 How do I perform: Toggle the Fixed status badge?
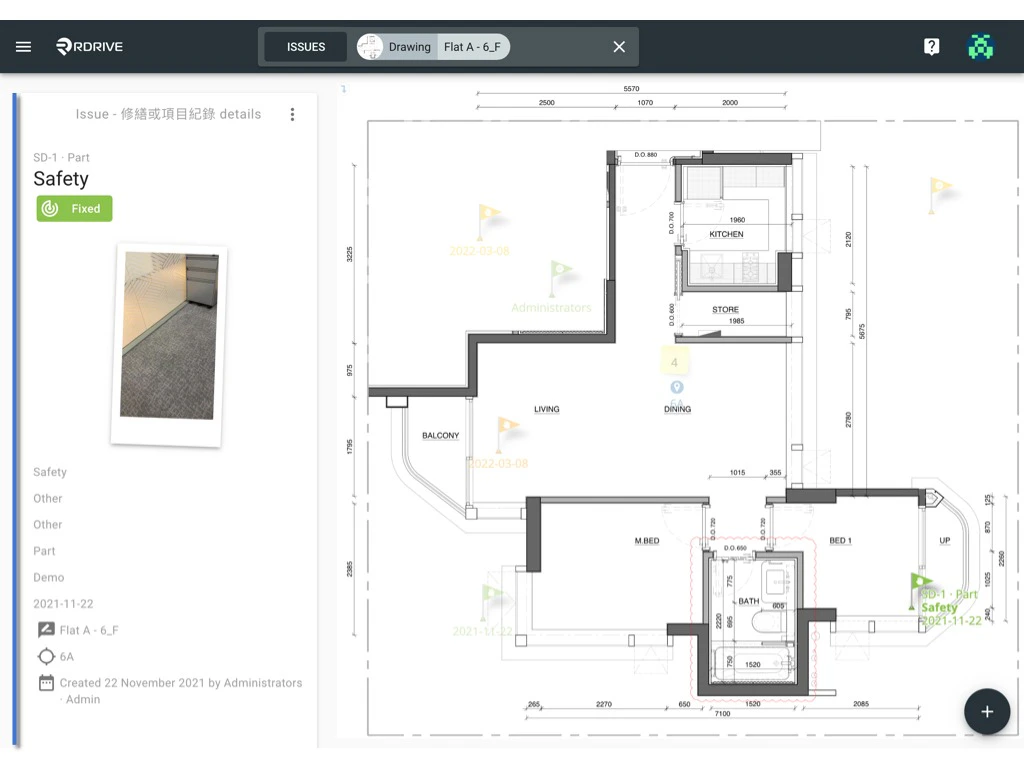point(74,208)
